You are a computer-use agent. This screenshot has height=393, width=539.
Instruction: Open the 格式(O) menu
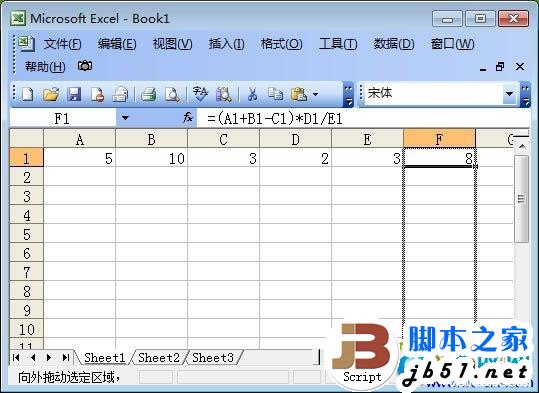coord(282,44)
